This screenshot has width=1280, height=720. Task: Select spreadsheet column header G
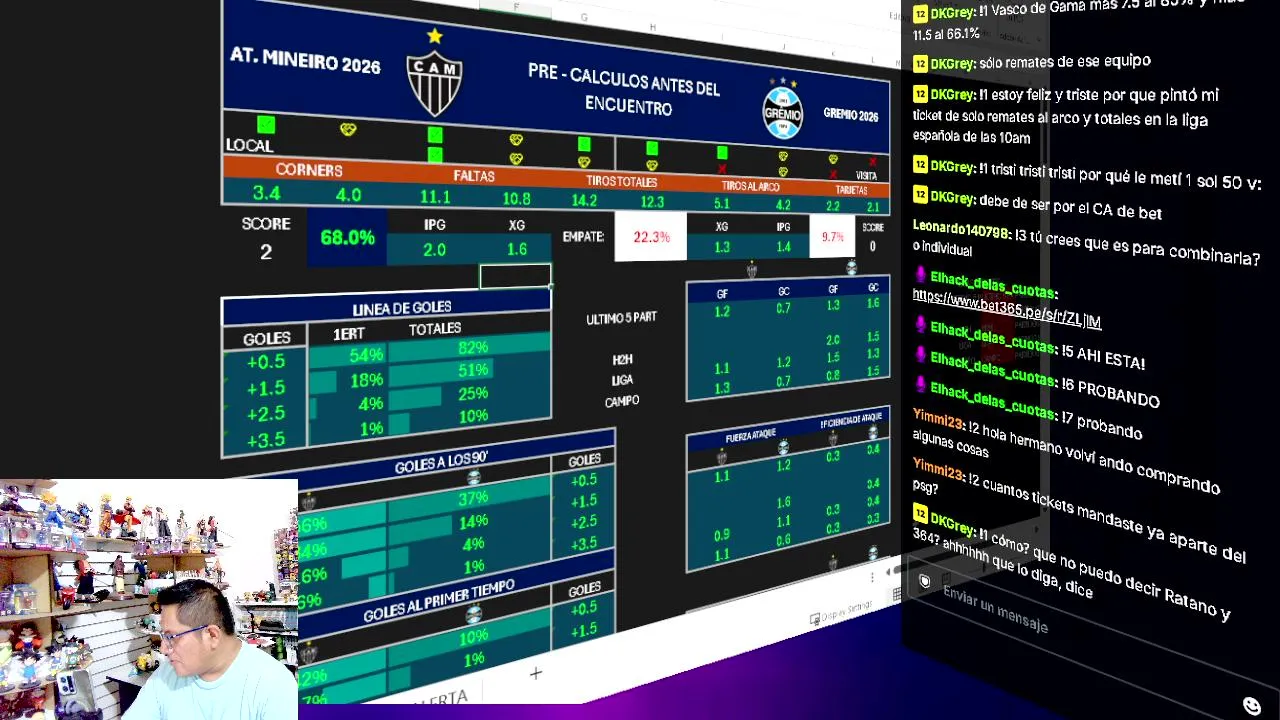[584, 17]
